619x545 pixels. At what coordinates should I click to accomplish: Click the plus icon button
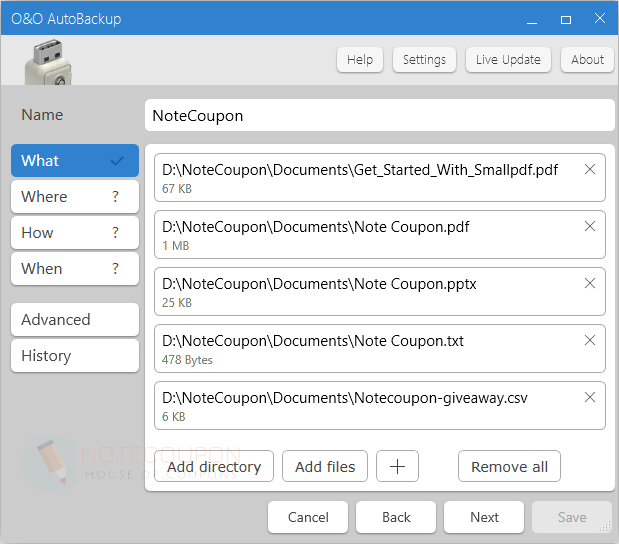point(397,466)
